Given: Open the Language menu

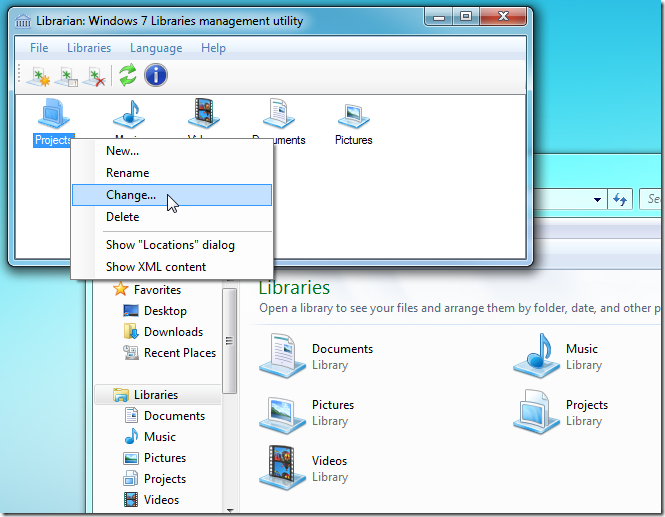Looking at the screenshot, I should (x=156, y=48).
